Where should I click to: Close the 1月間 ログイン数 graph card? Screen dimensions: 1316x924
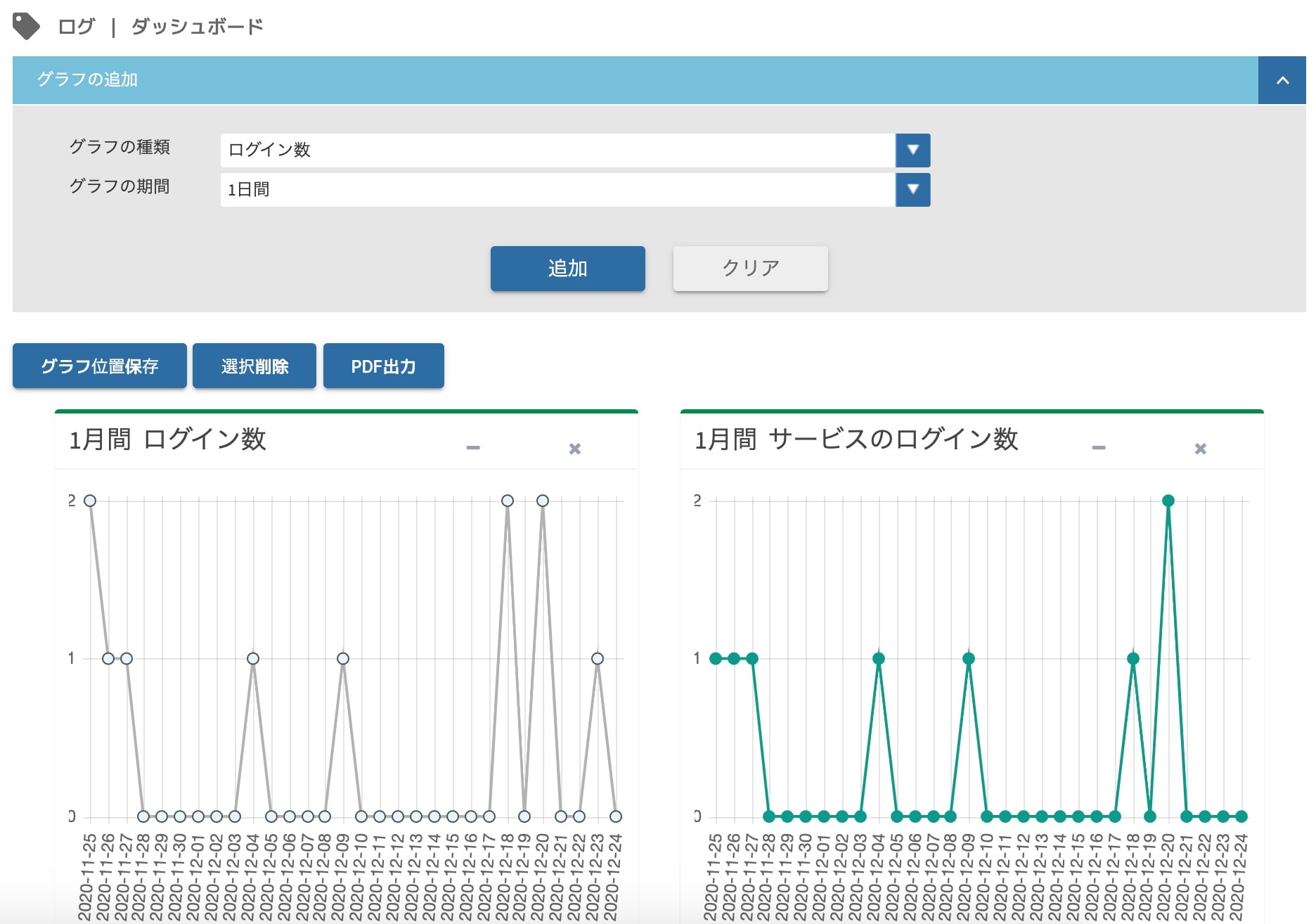[574, 448]
